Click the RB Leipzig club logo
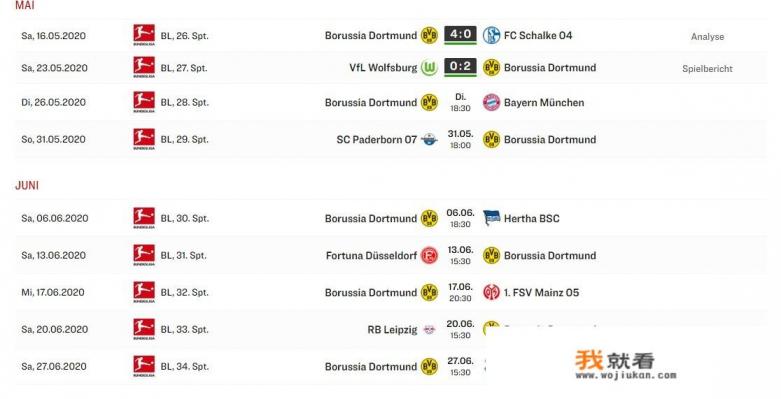 pyautogui.click(x=429, y=330)
